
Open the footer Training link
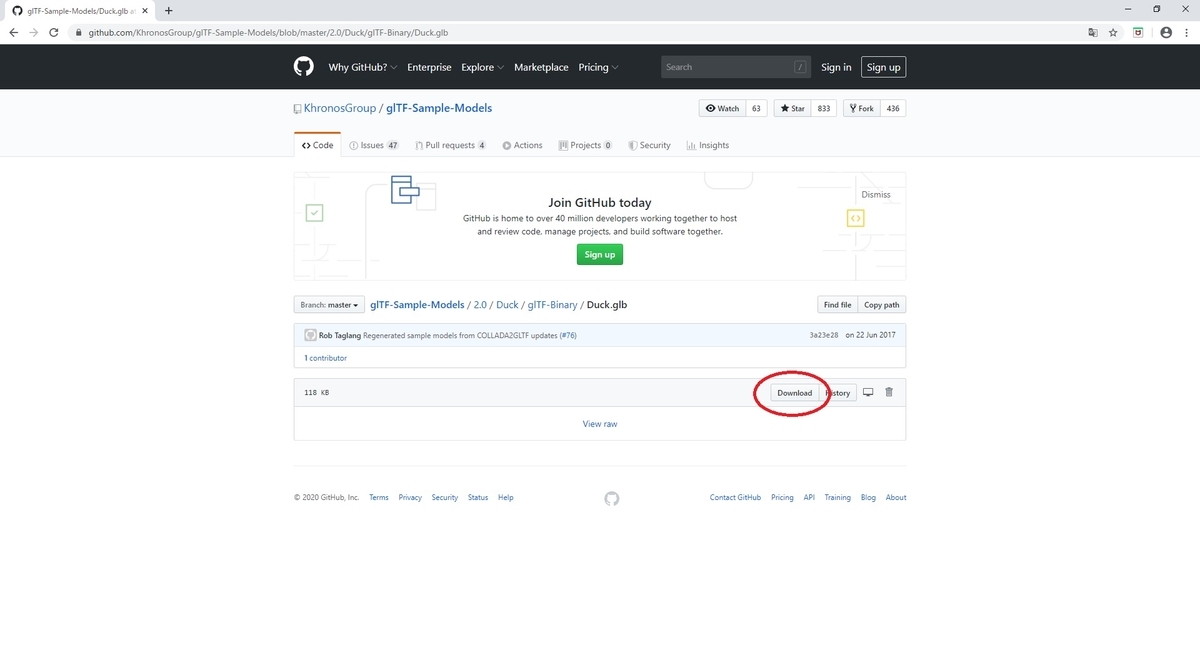(838, 497)
